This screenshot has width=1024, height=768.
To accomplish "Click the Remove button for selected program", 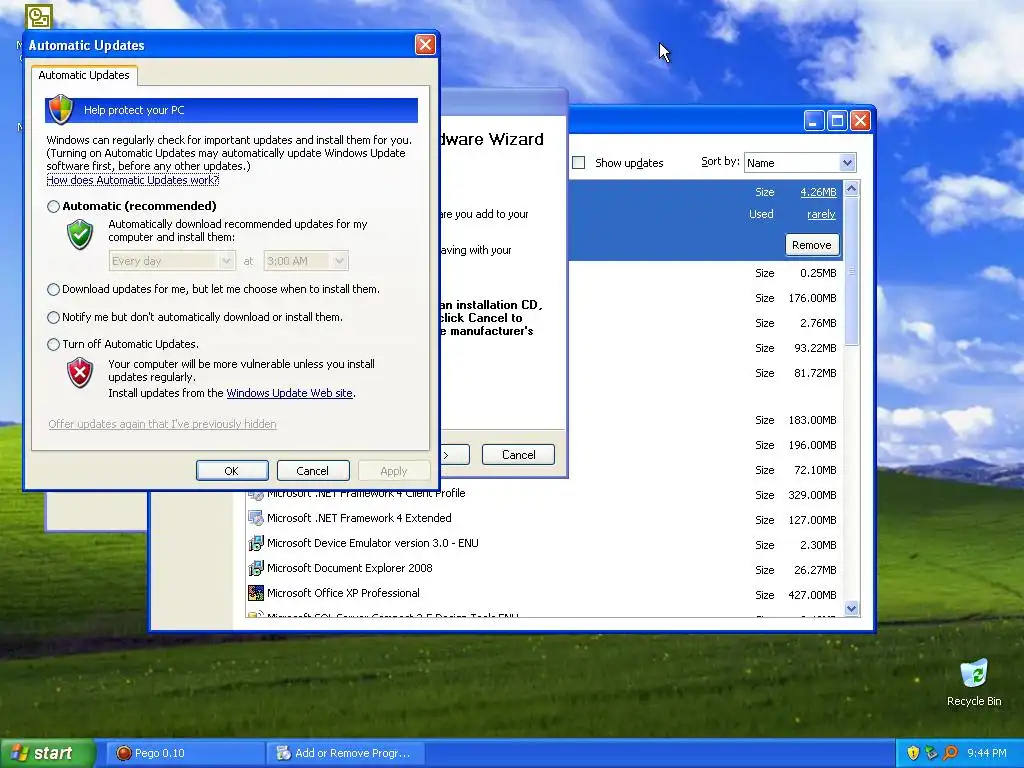I will [x=812, y=245].
